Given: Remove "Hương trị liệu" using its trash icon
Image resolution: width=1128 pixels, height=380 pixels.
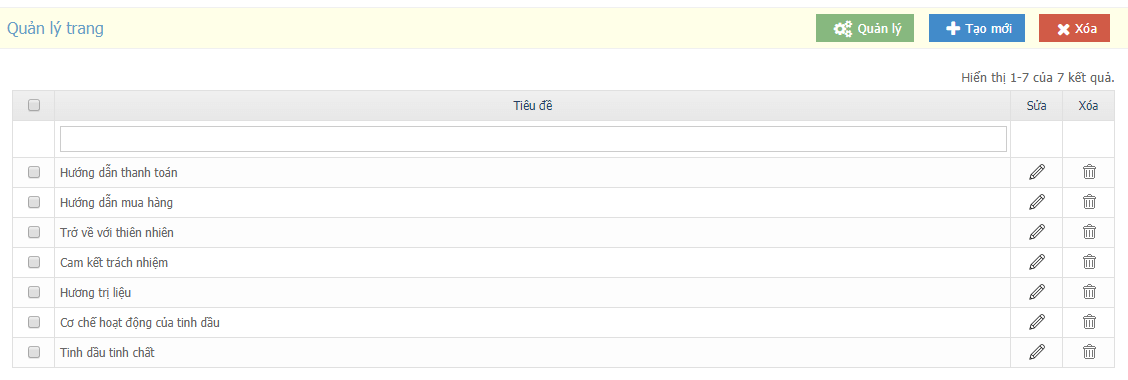Looking at the screenshot, I should pyautogui.click(x=1089, y=292).
